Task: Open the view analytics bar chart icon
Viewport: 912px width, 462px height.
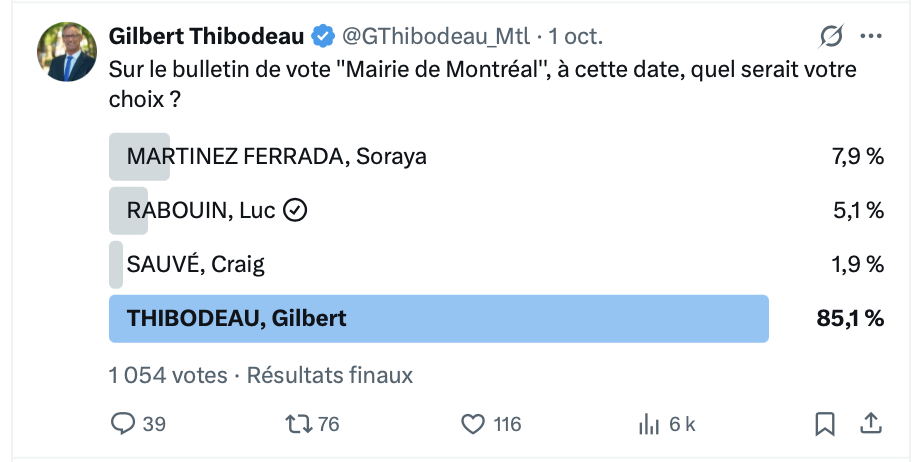Action: (x=649, y=424)
